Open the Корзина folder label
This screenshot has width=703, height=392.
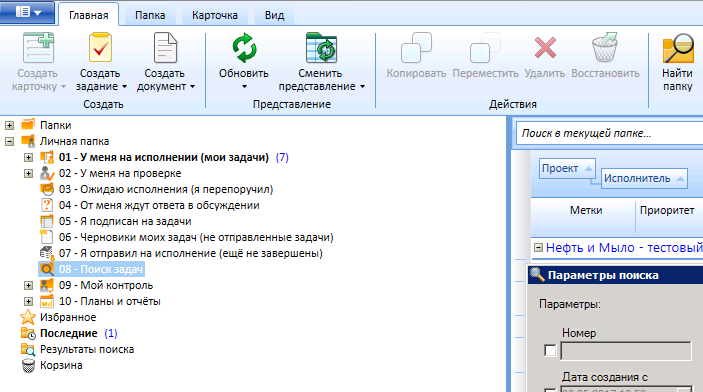point(61,366)
